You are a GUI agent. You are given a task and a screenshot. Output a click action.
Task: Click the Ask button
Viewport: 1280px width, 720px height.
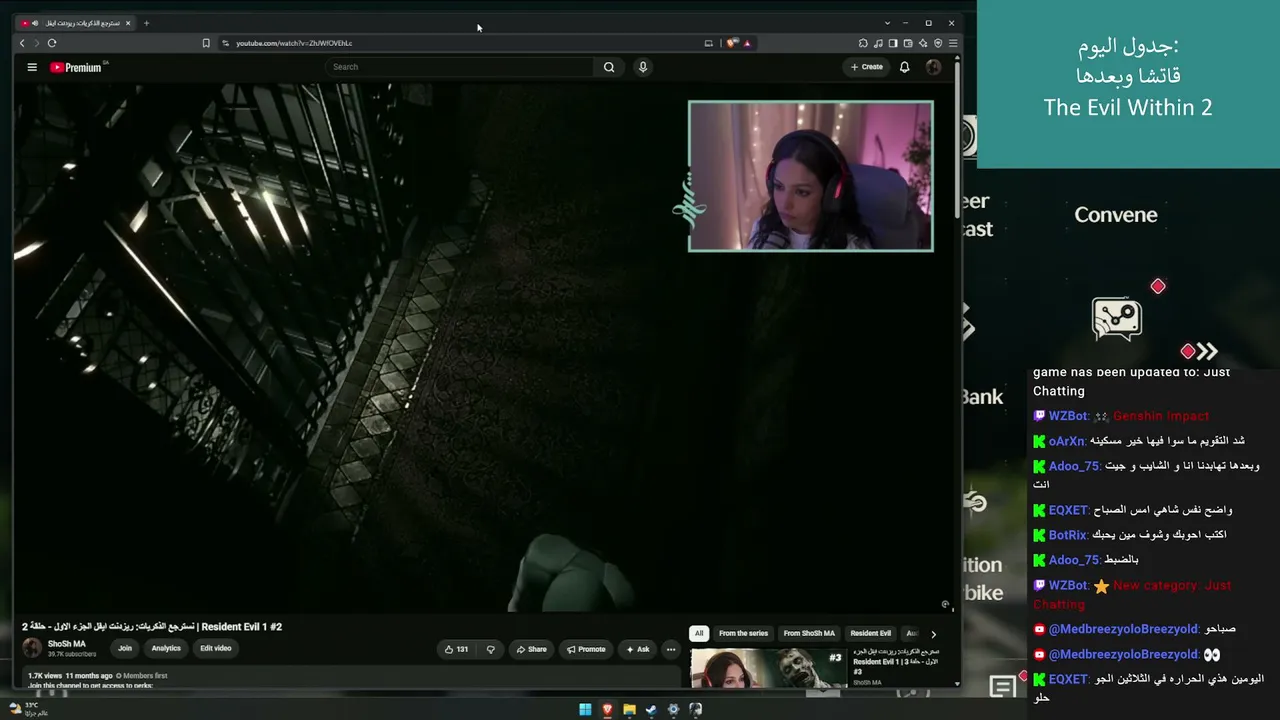(638, 649)
